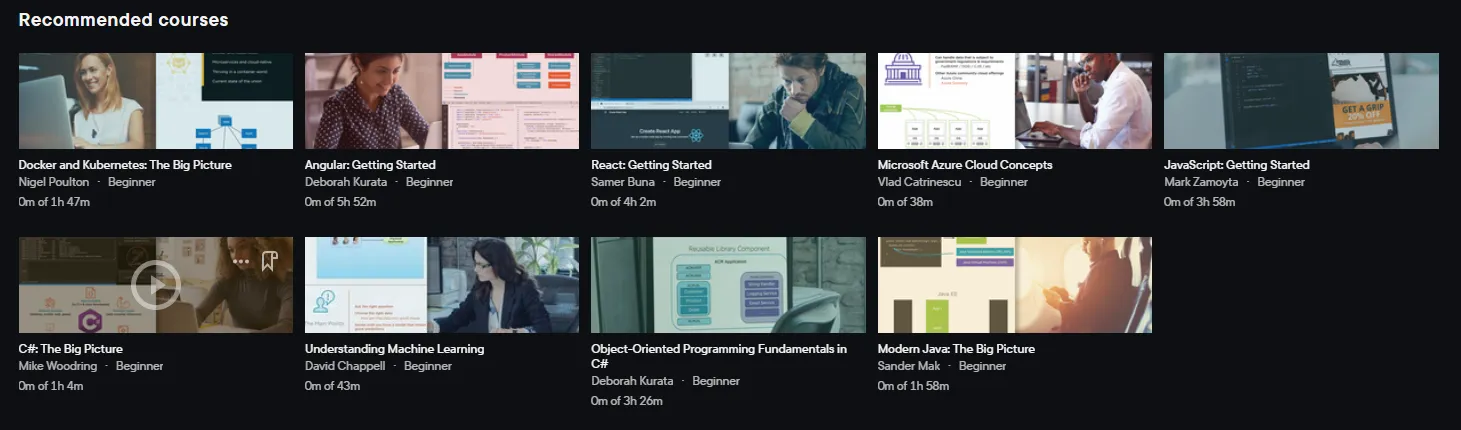Image resolution: width=1461 pixels, height=430 pixels.
Task: Click the Angular: Getting Started title
Action: coord(370,165)
